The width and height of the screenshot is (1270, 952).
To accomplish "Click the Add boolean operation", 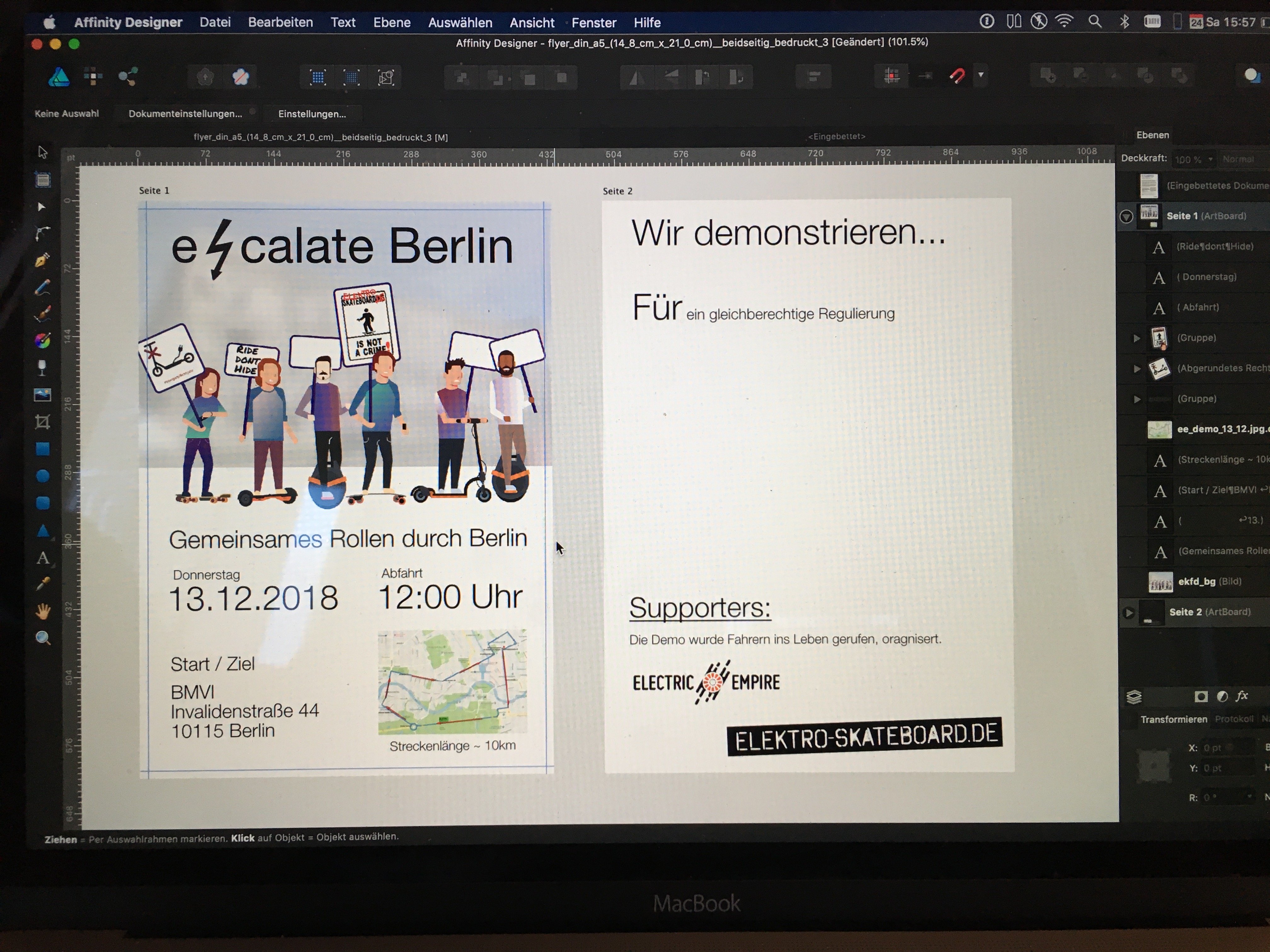I will (1048, 75).
